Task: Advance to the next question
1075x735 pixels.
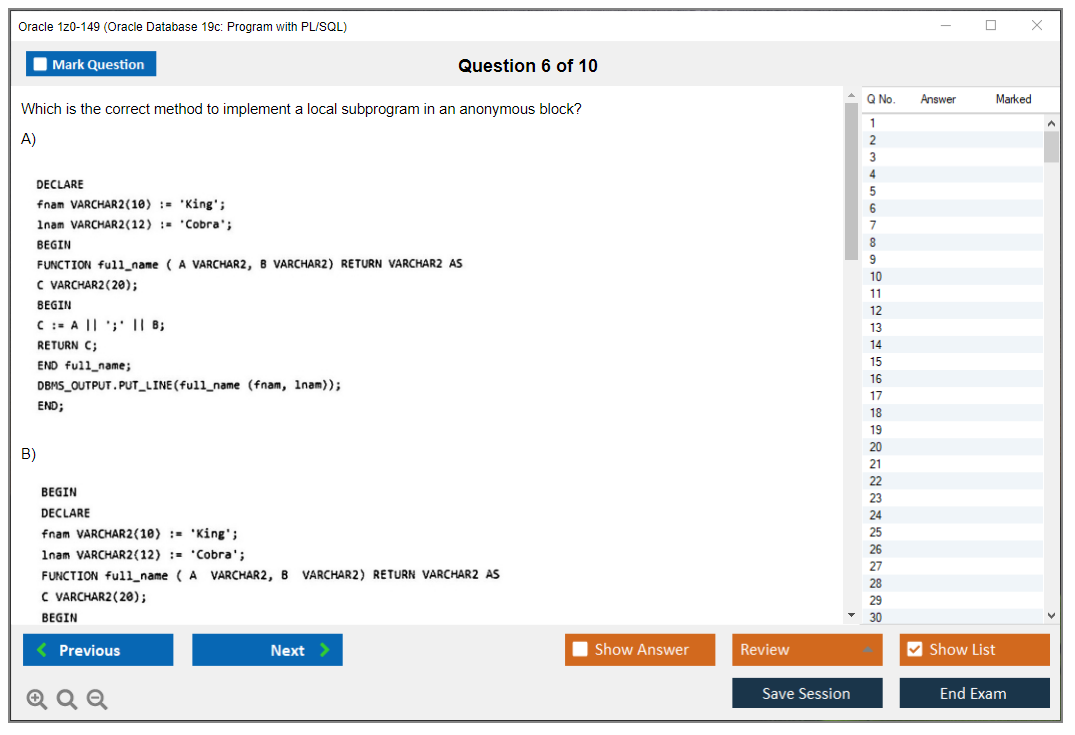Action: [x=267, y=650]
